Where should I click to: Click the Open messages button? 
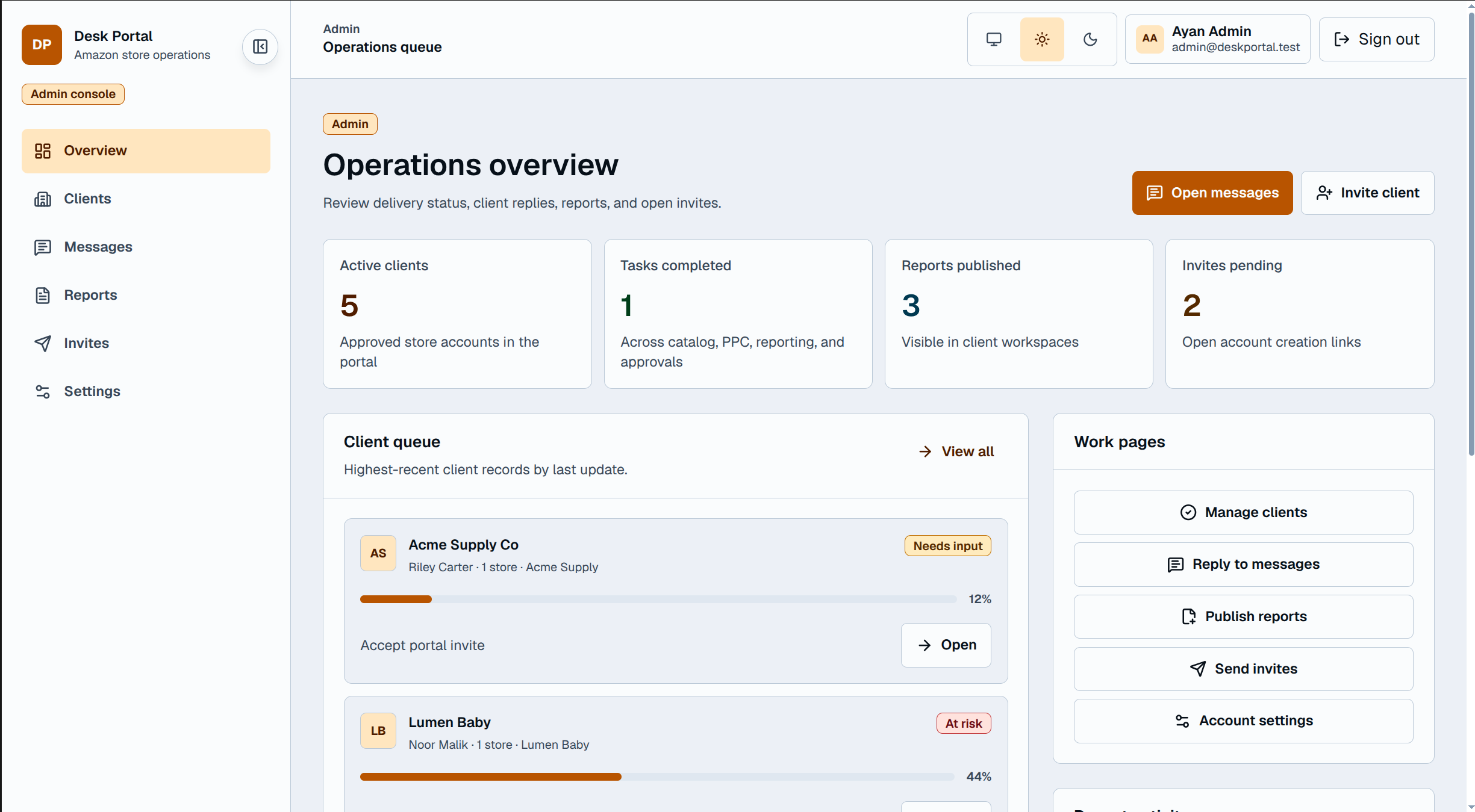click(x=1212, y=193)
